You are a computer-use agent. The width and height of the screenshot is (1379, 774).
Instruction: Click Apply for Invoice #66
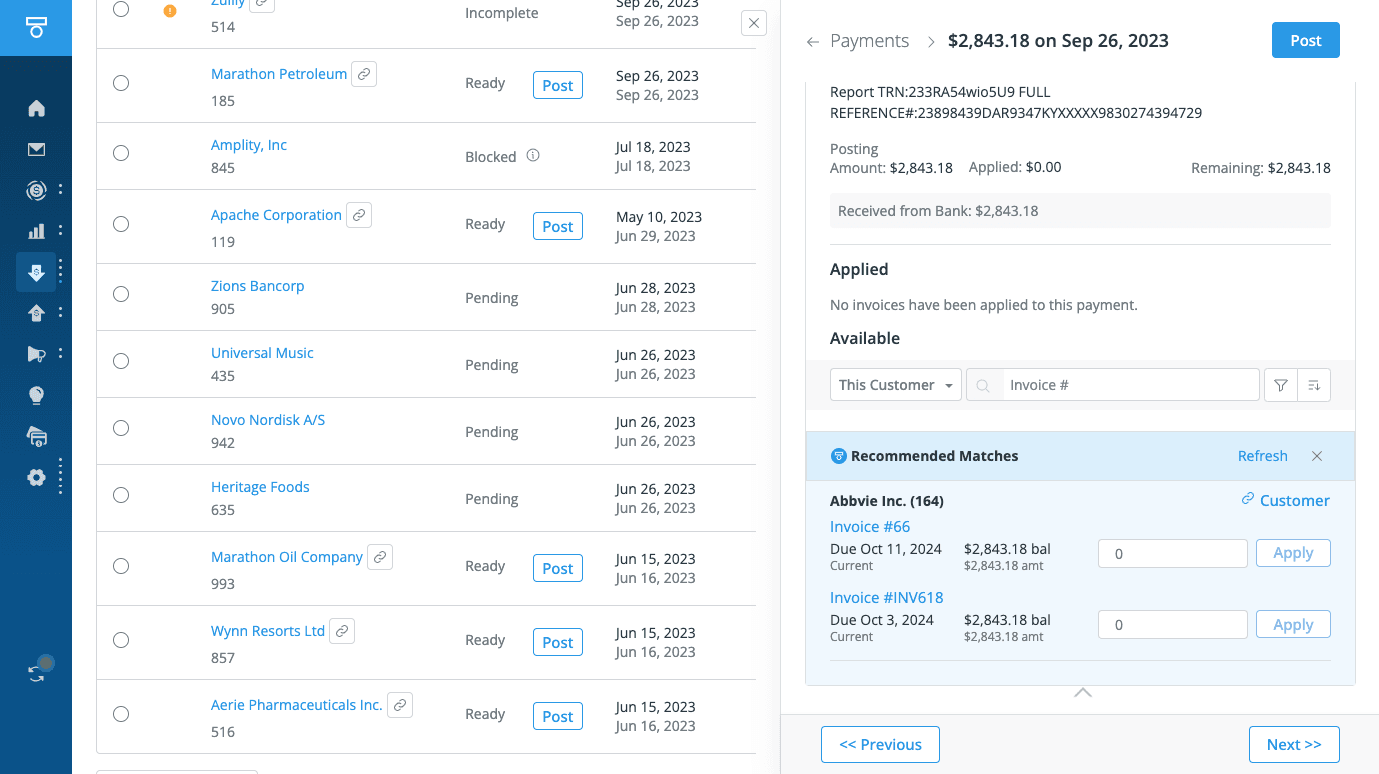1292,553
